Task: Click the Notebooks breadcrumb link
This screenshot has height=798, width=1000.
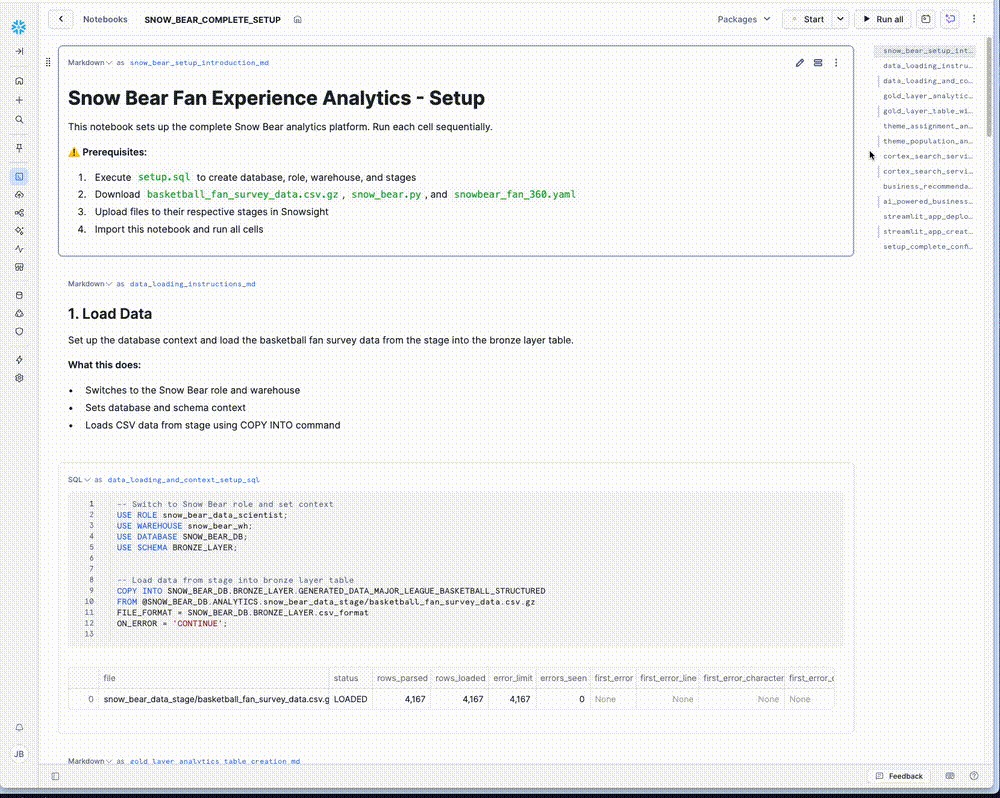Action: coord(105,19)
